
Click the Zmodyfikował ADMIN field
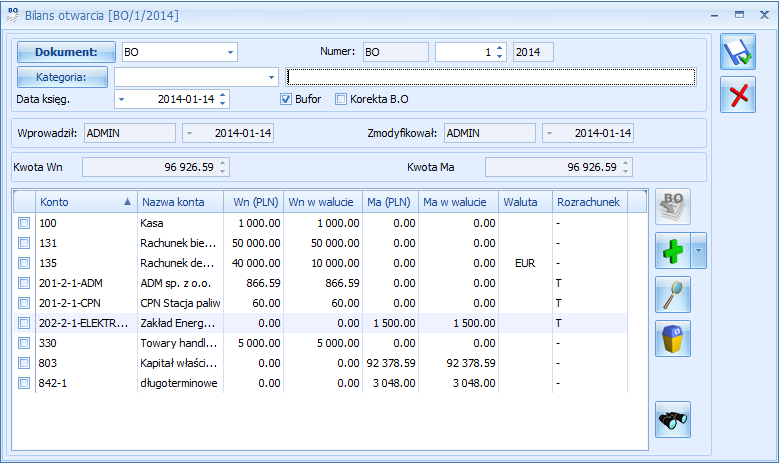[x=489, y=133]
